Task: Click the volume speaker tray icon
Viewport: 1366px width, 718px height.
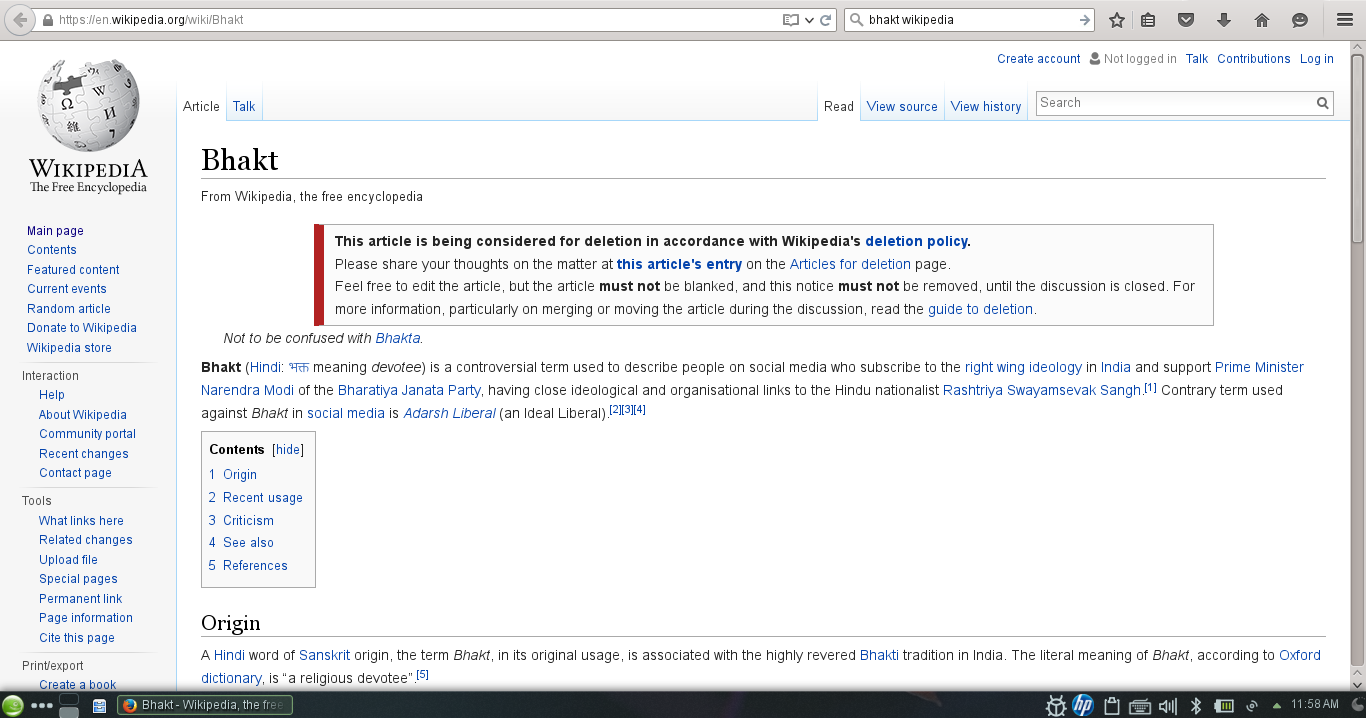Action: point(1167,706)
